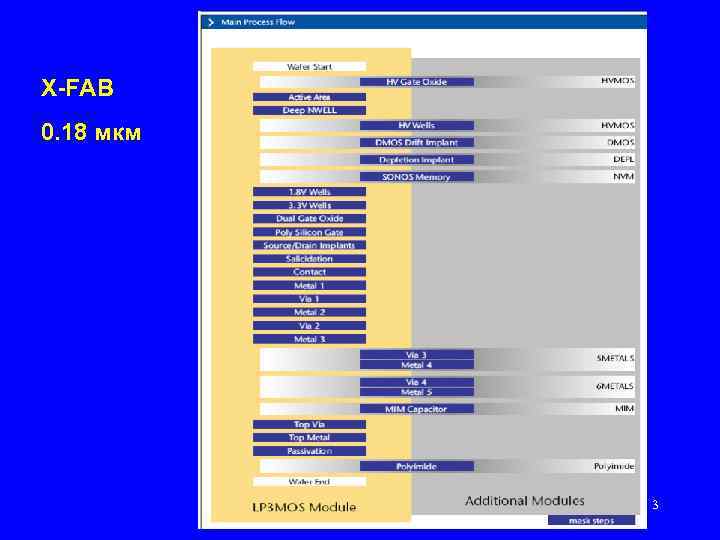Click the 6METALS module label
The height and width of the screenshot is (540, 720).
[x=615, y=387]
